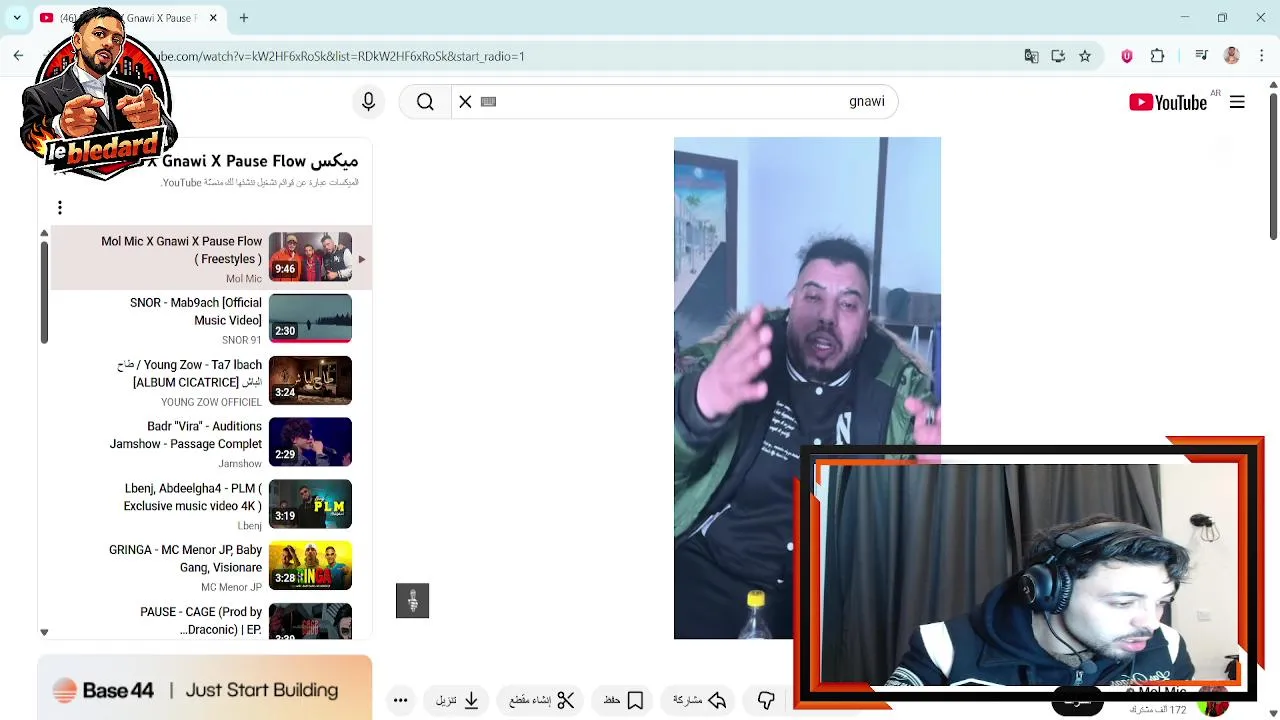
Task: Open the Base 44 Just Start Building ad
Action: (205, 689)
